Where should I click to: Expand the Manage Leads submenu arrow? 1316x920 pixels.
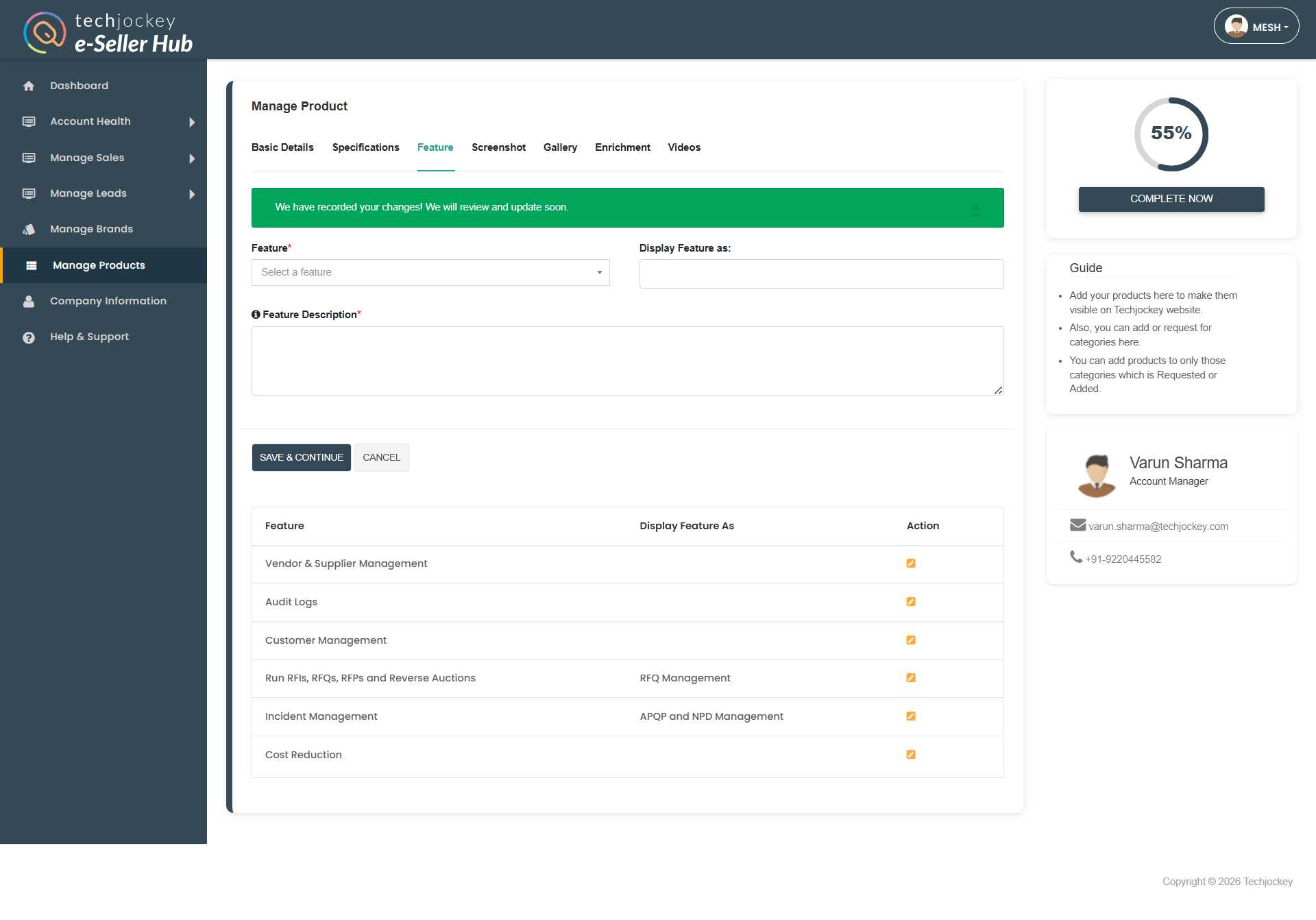pyautogui.click(x=192, y=194)
